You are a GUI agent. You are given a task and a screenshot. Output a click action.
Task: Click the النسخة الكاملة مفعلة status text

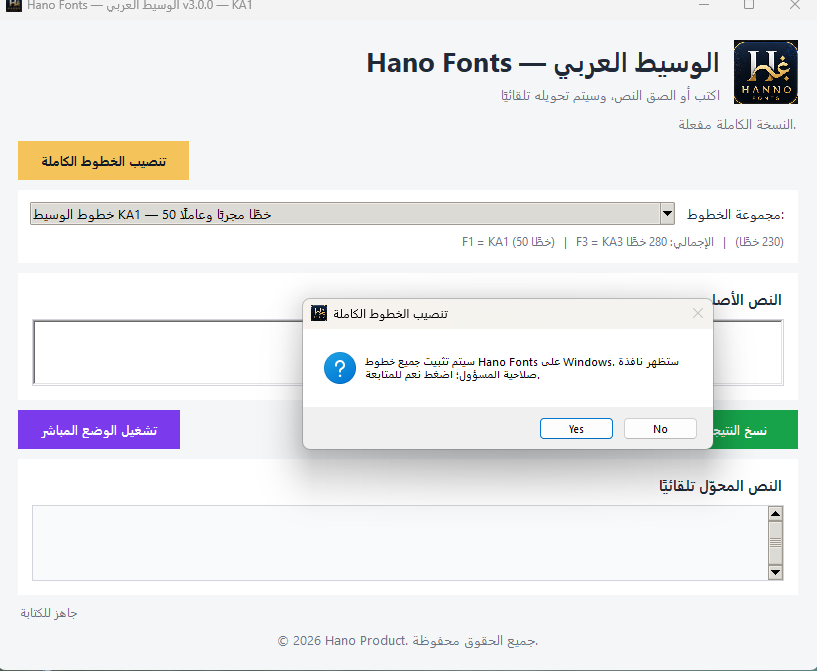(737, 125)
